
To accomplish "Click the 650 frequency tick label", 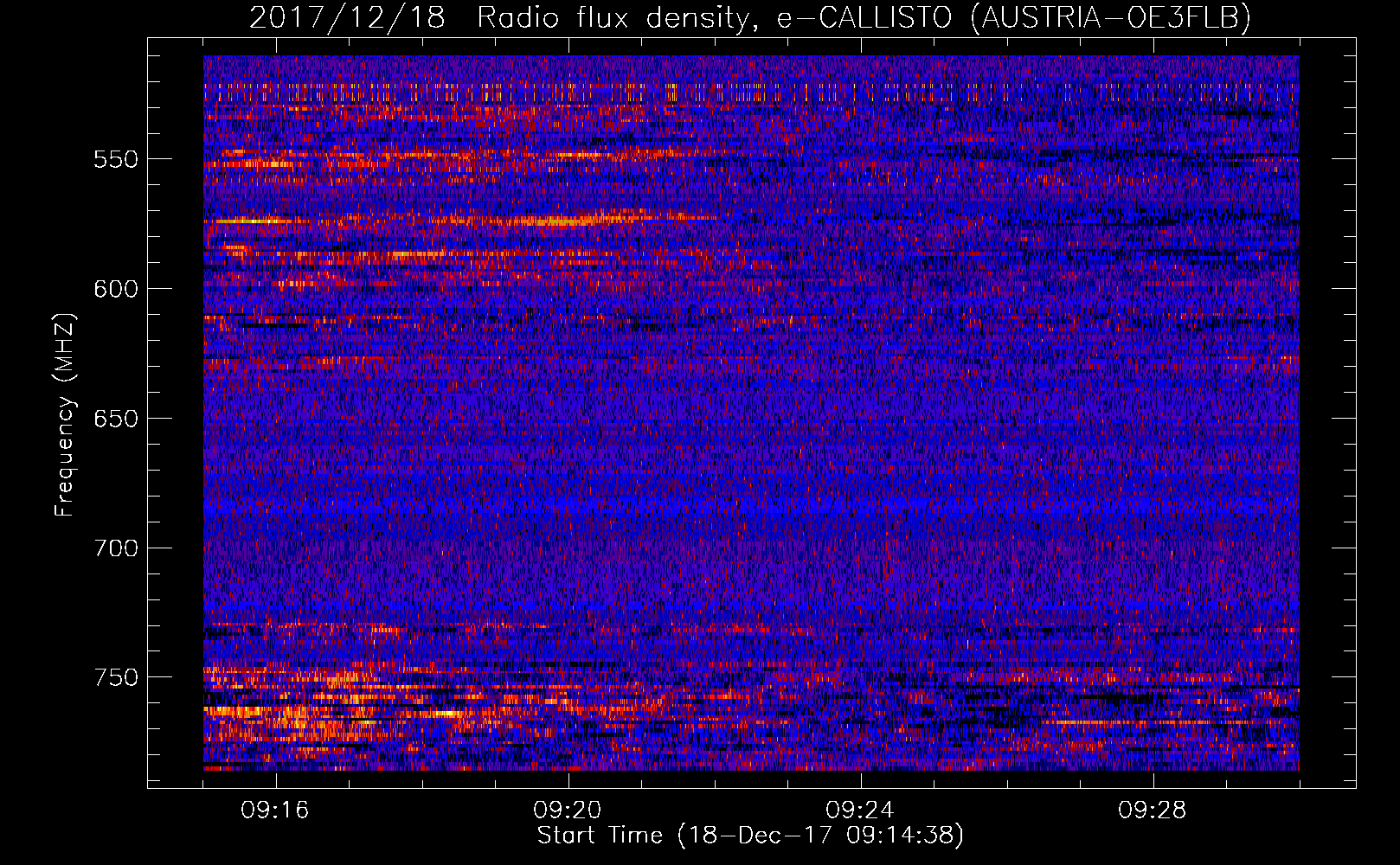I will (x=116, y=419).
